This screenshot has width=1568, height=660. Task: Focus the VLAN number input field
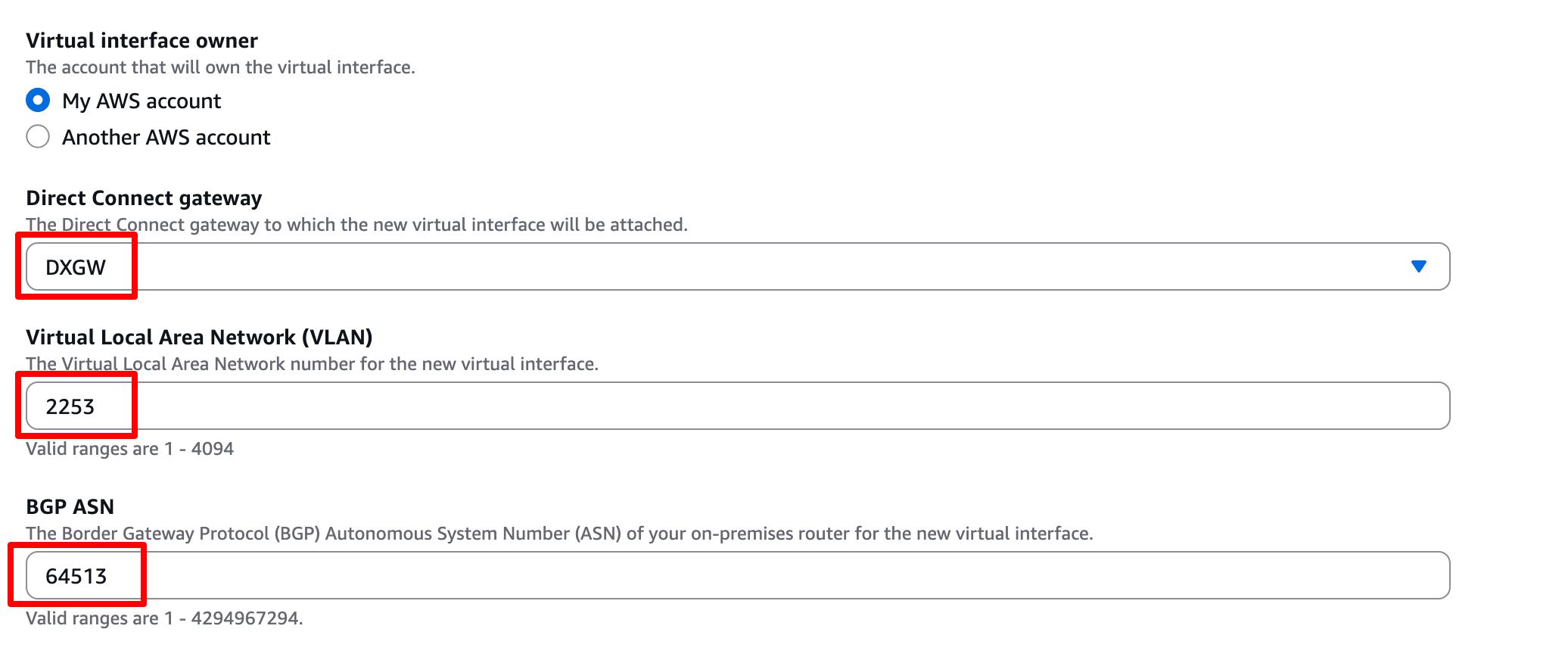pyautogui.click(x=738, y=406)
